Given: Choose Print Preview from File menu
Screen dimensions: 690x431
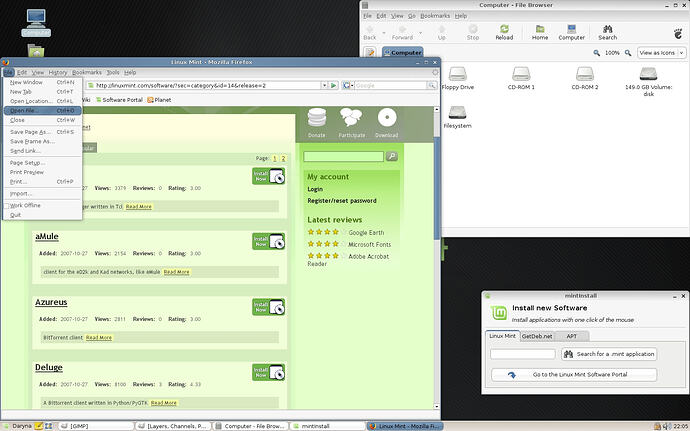Looking at the screenshot, I should (27, 172).
